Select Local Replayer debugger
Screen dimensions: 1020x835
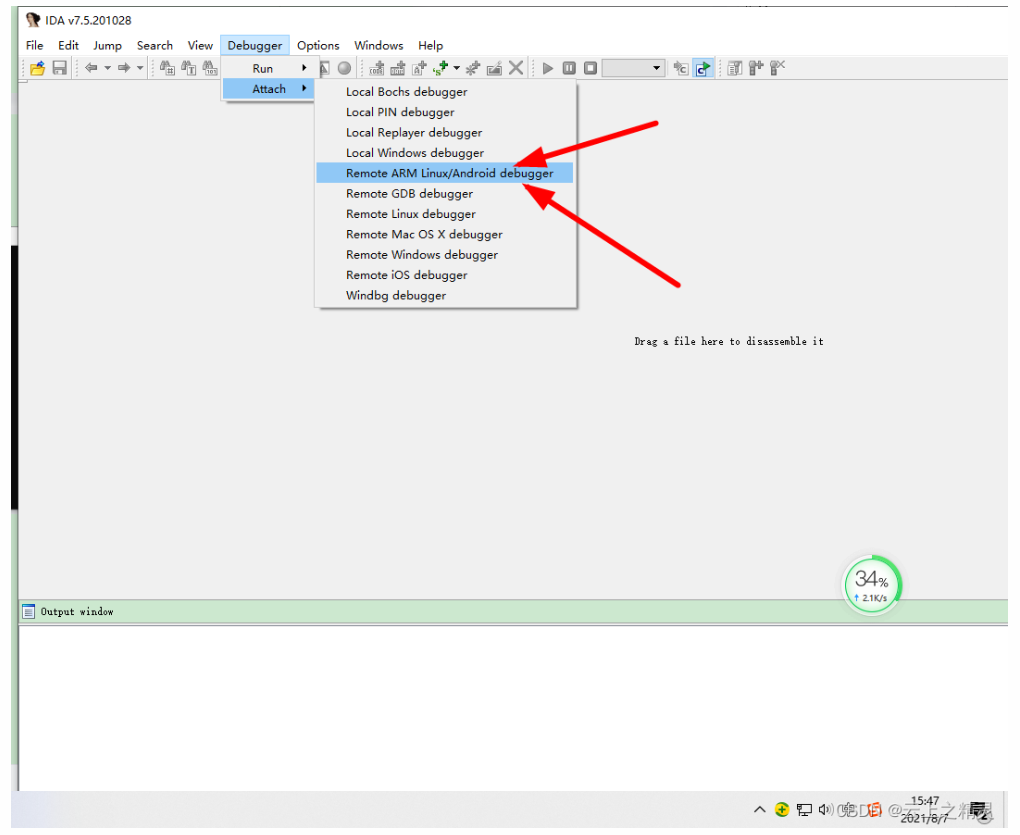(x=445, y=133)
